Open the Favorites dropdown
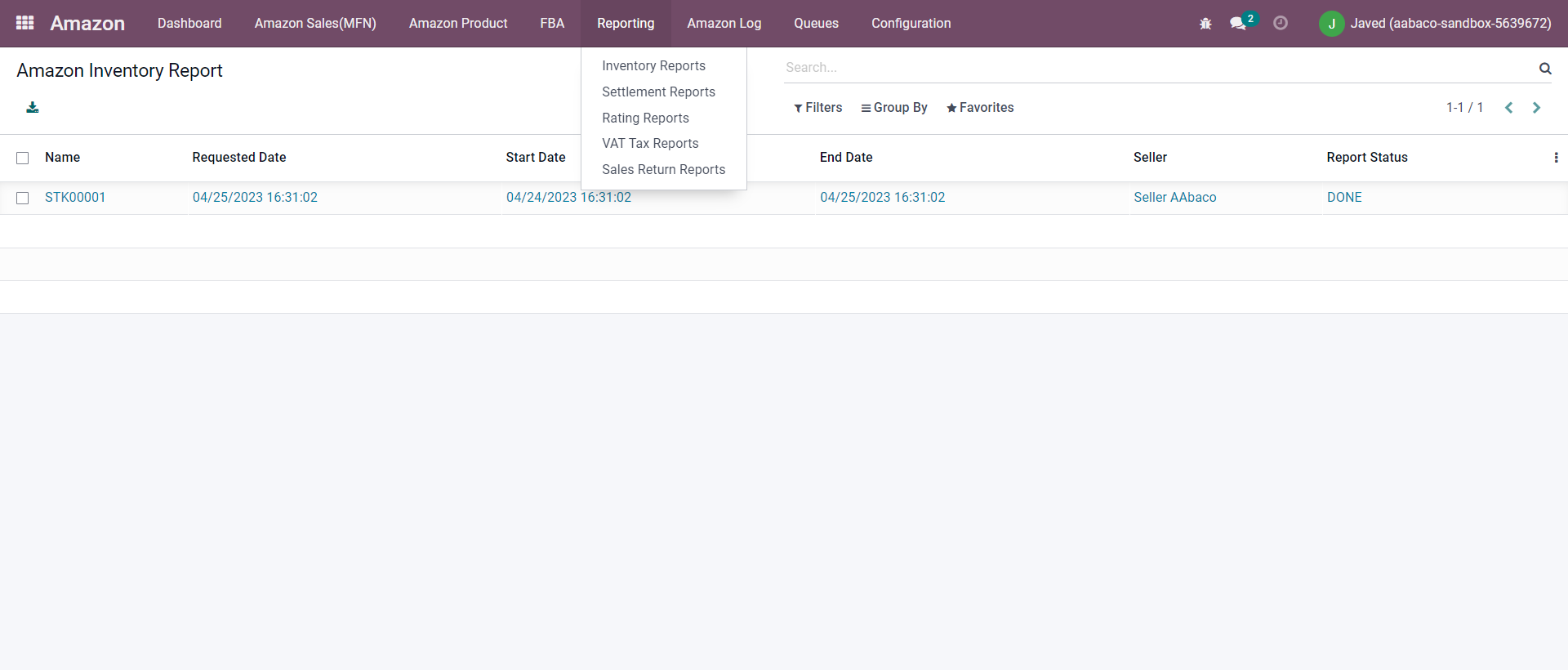1568x670 pixels. [x=980, y=108]
